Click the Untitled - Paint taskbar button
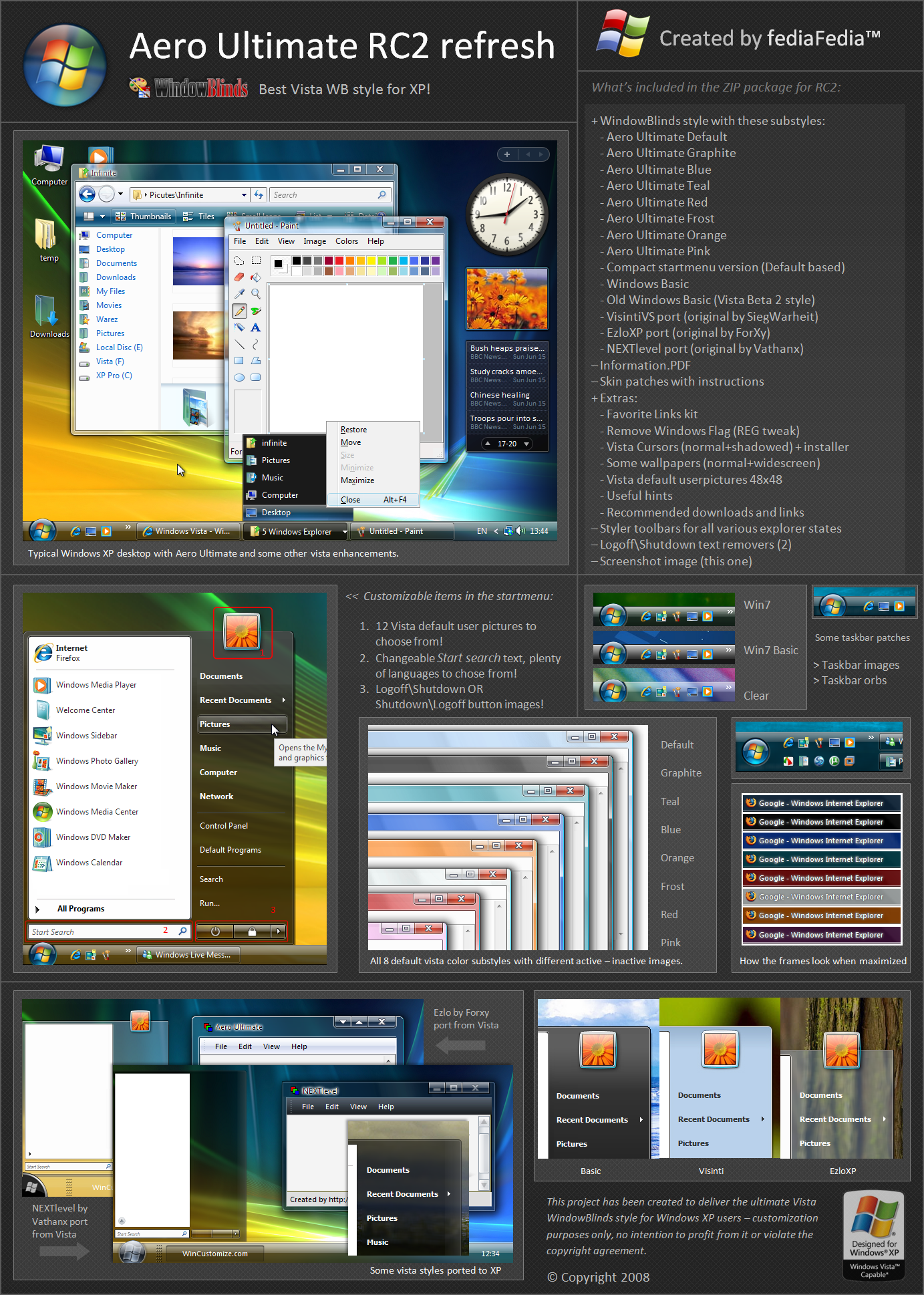The height and width of the screenshot is (1295, 924). click(403, 531)
